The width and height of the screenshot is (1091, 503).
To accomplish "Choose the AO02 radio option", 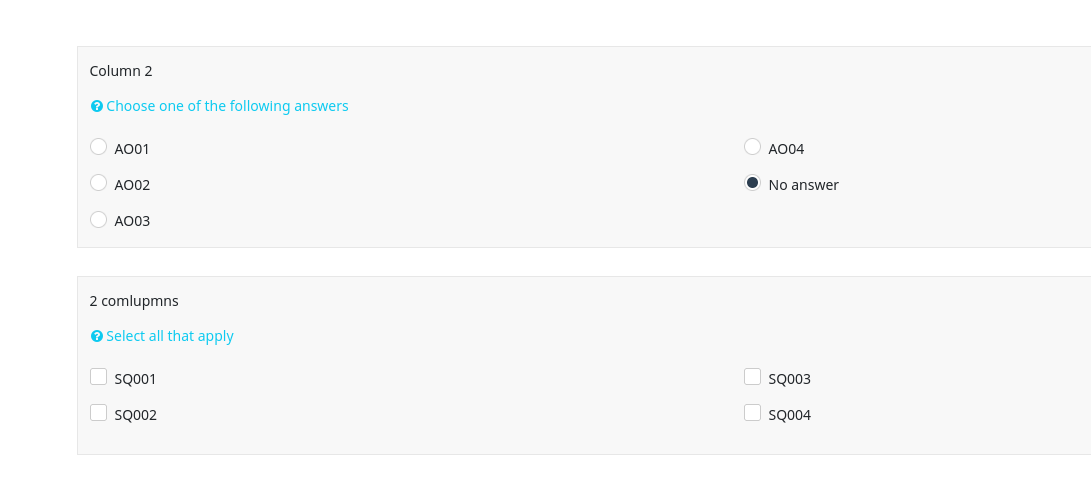I will [x=98, y=183].
